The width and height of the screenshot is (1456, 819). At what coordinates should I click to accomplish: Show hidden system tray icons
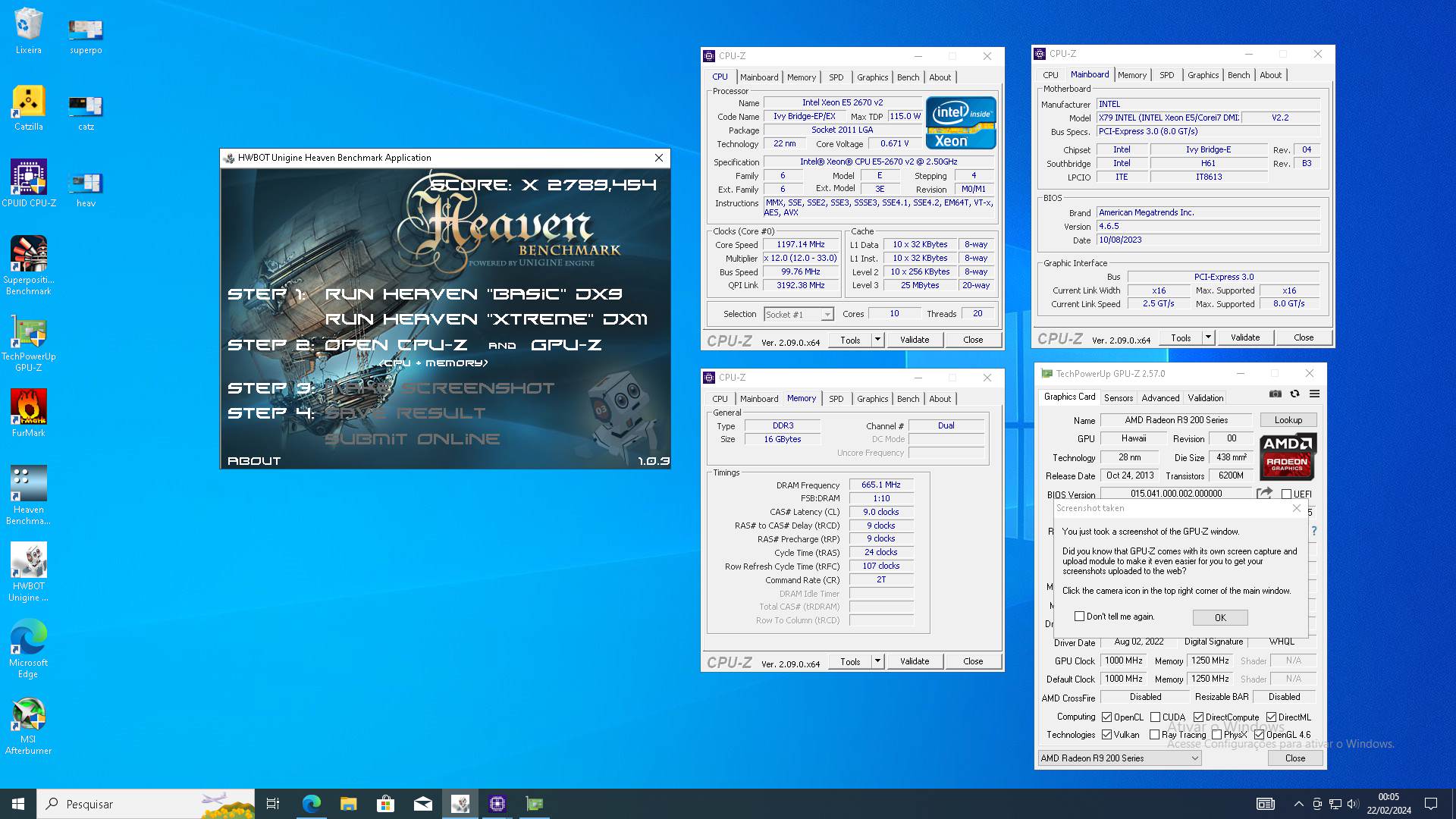pos(1298,804)
